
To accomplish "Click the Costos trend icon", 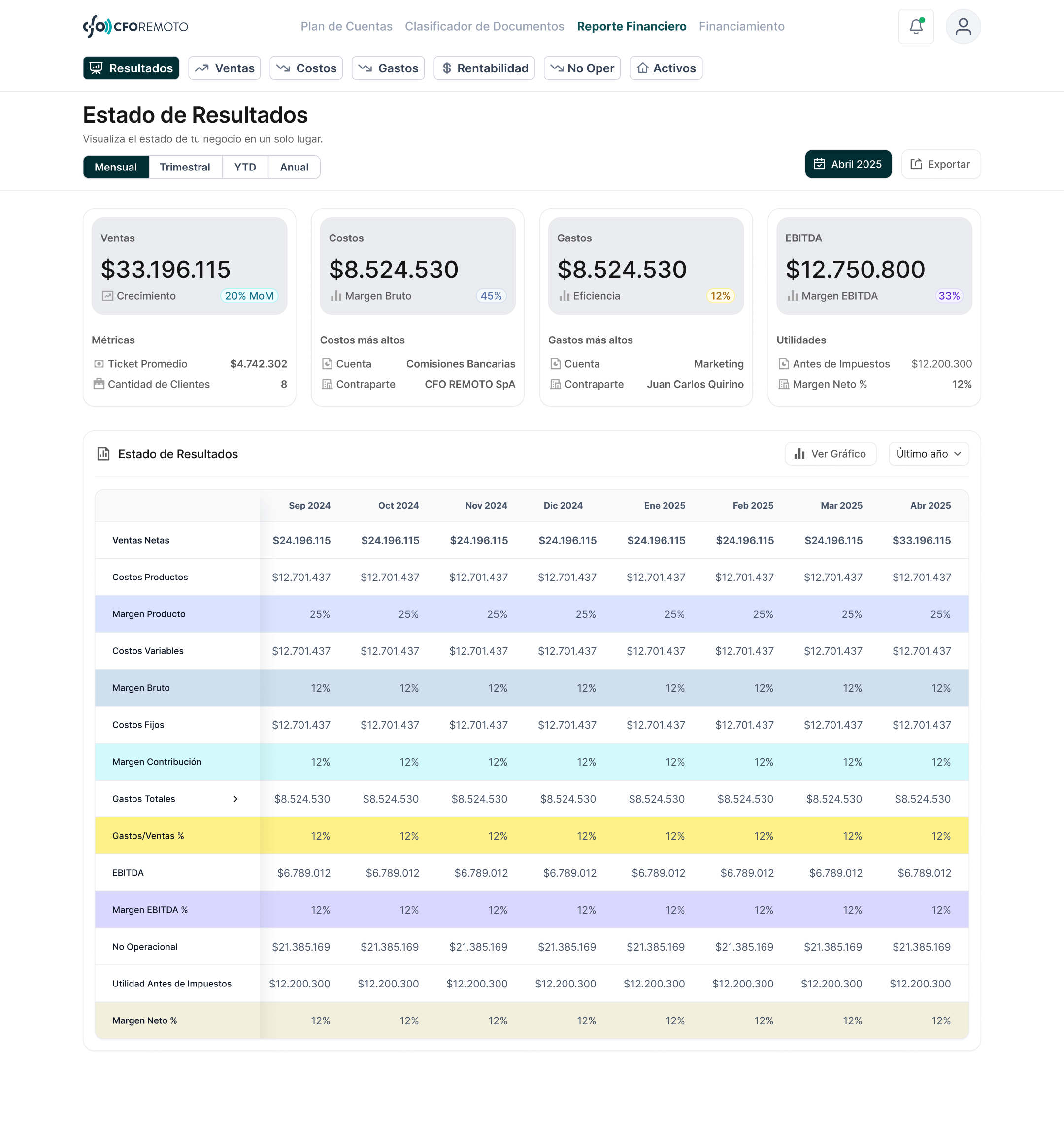I will pos(285,68).
